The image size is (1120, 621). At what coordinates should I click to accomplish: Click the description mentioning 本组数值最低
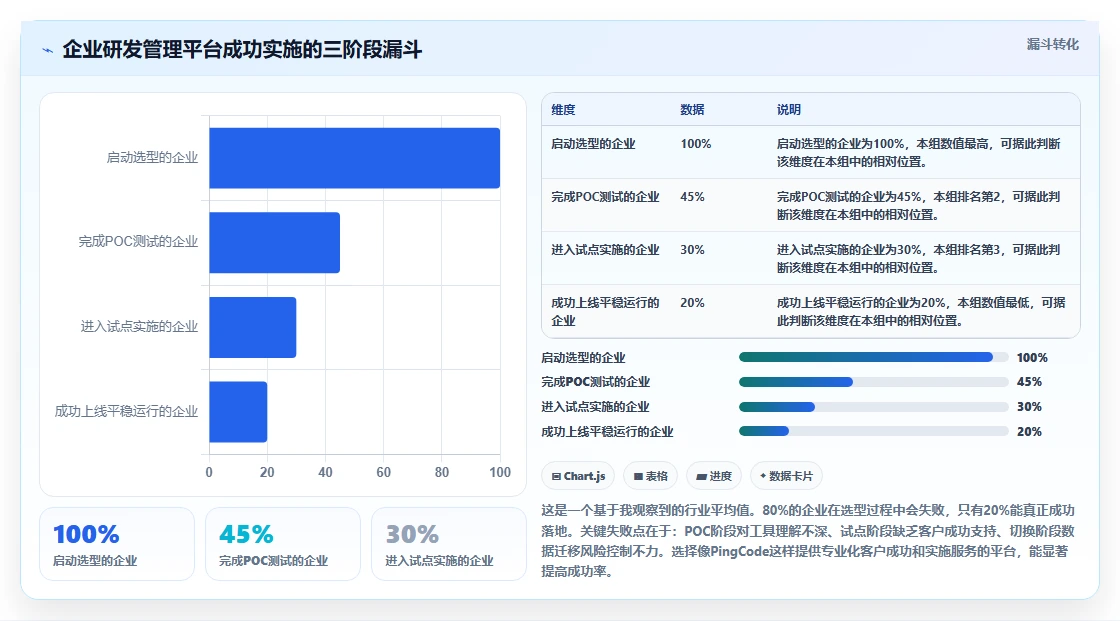tap(921, 312)
